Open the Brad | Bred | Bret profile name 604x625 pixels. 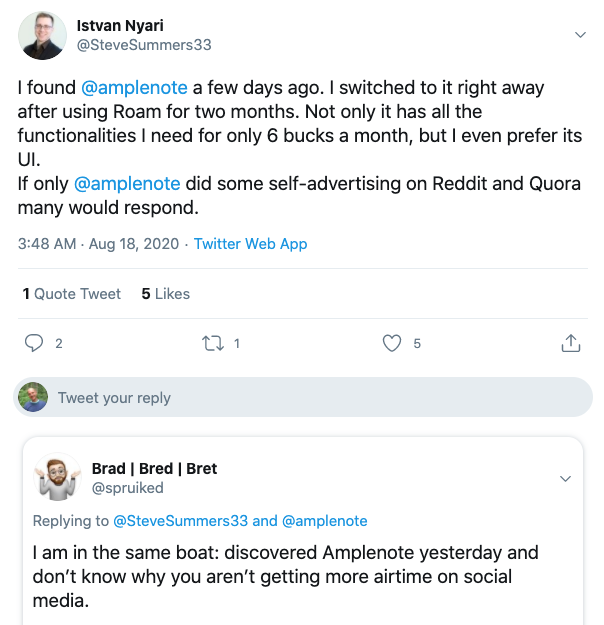(154, 468)
